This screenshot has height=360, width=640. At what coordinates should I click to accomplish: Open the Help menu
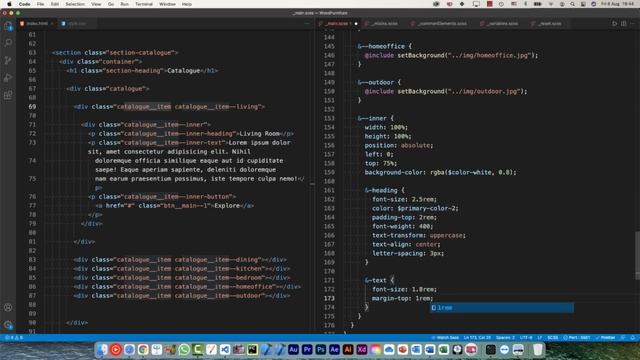point(187,4)
